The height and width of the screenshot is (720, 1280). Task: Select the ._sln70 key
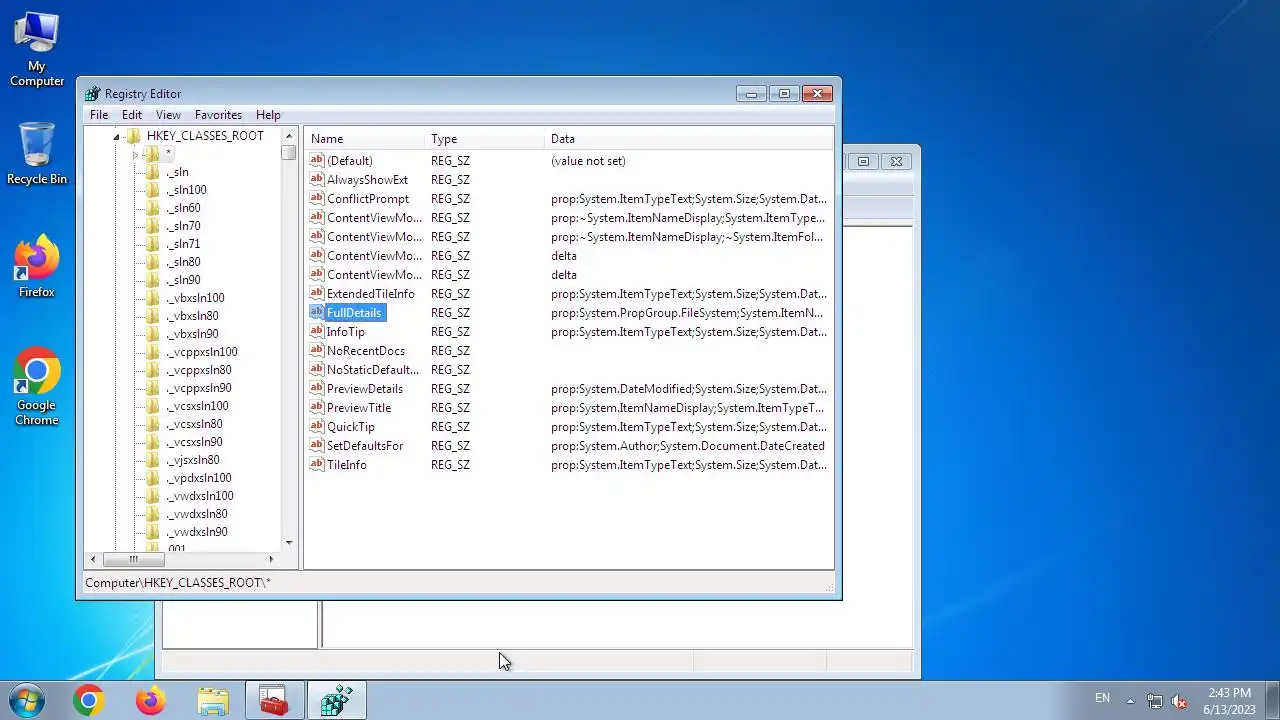point(183,226)
